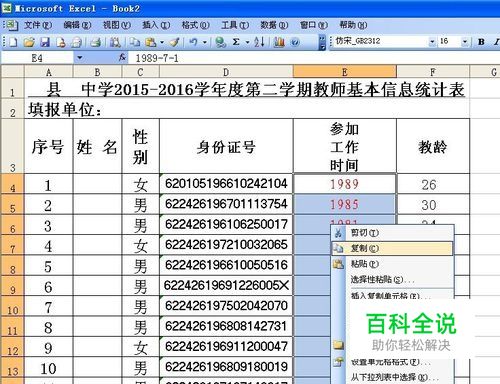Click the Paste icon in toolbar
The height and width of the screenshot is (384, 500).
pyautogui.click(x=151, y=42)
